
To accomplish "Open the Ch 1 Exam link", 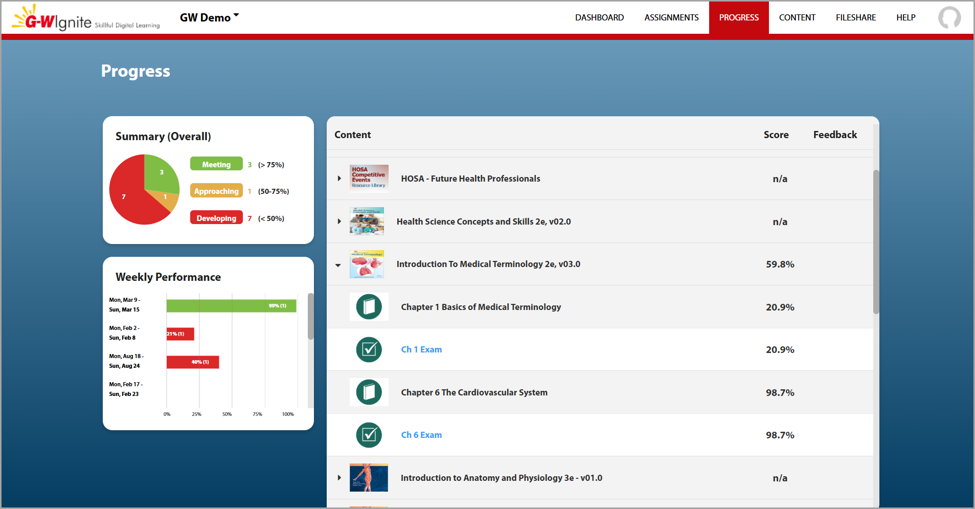I will [x=422, y=350].
